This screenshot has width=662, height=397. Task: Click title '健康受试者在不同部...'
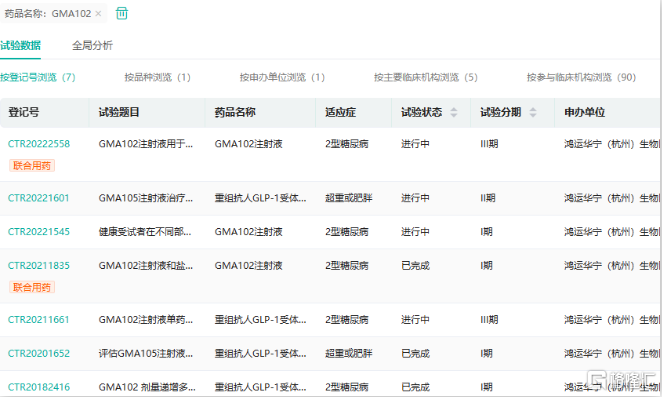point(145,232)
